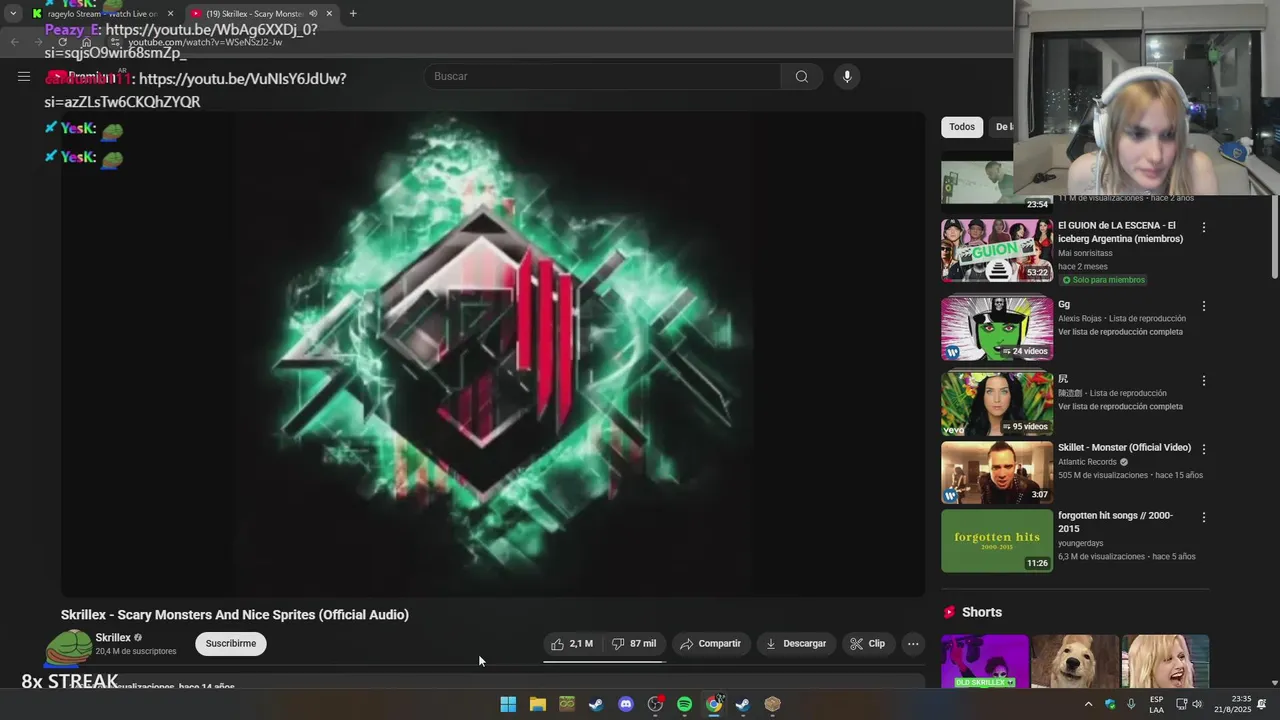The height and width of the screenshot is (720, 1280).
Task: Open options for Skillet Monster video
Action: 1204,449
